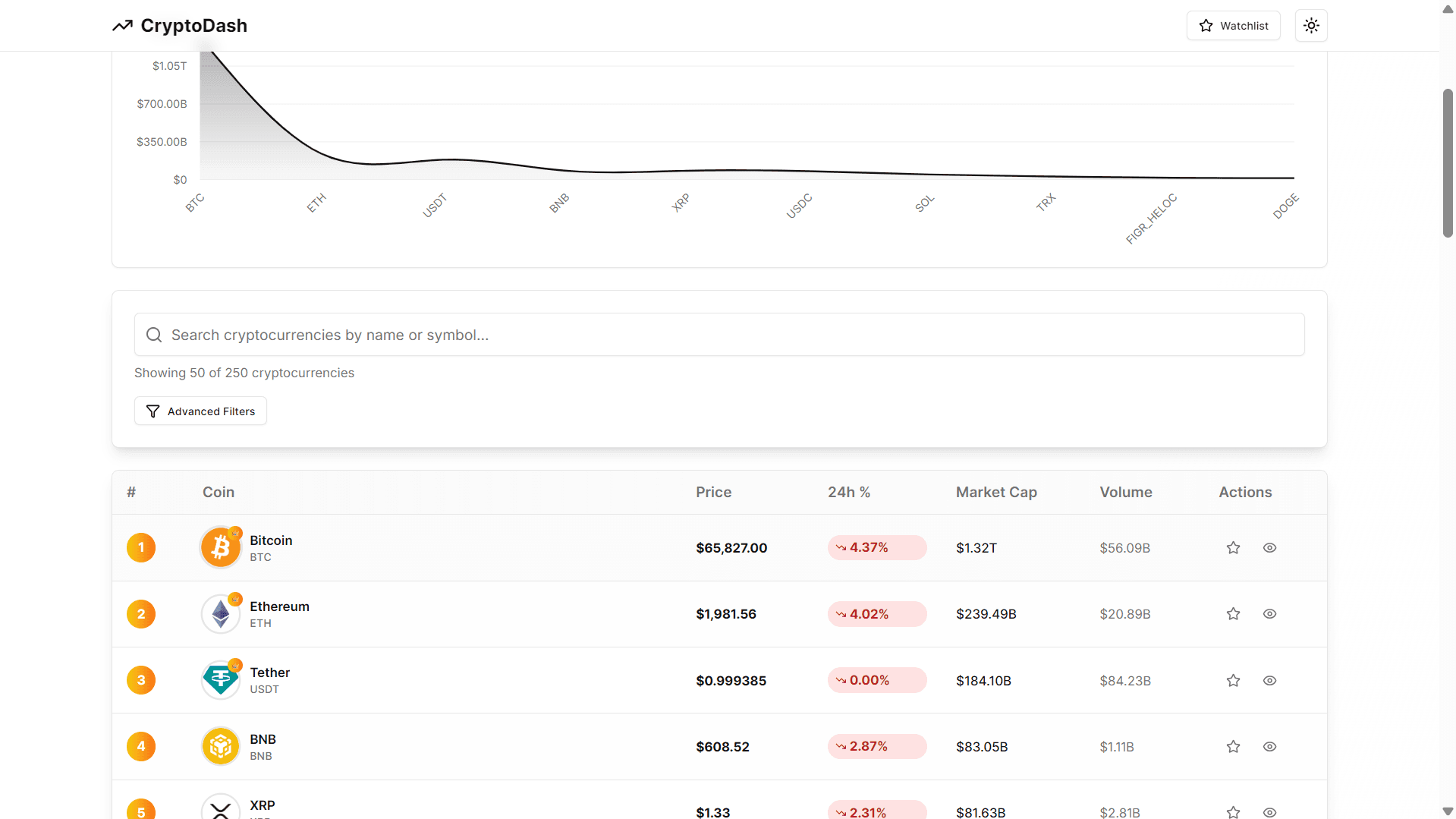Star XRP in its row
The image size is (1456, 819).
tap(1232, 811)
